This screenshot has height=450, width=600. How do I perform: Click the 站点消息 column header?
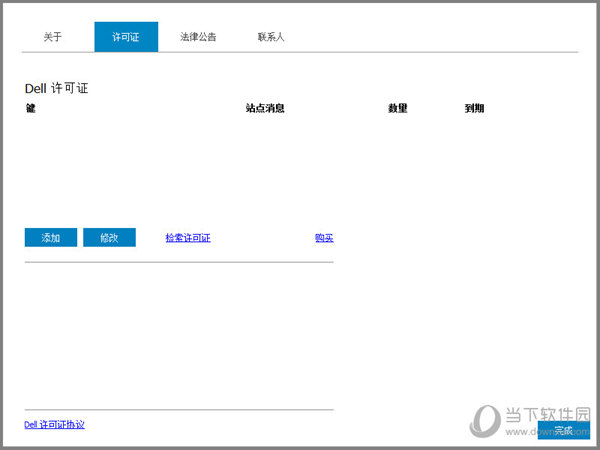click(265, 108)
